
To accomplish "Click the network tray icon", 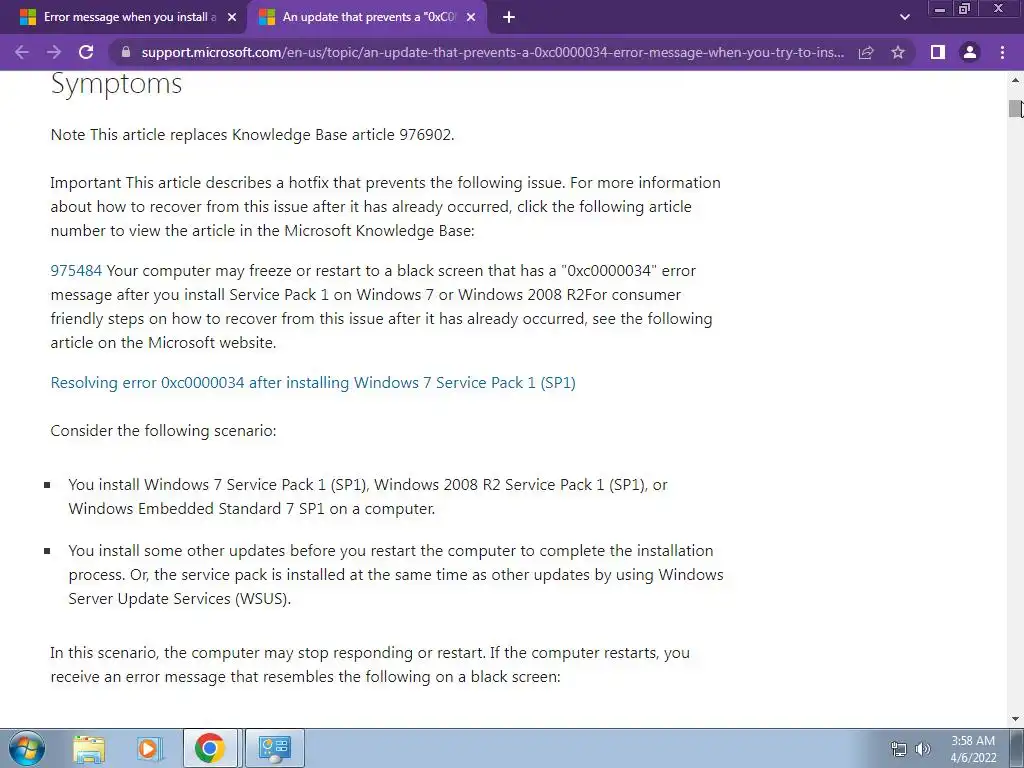I will click(x=899, y=749).
